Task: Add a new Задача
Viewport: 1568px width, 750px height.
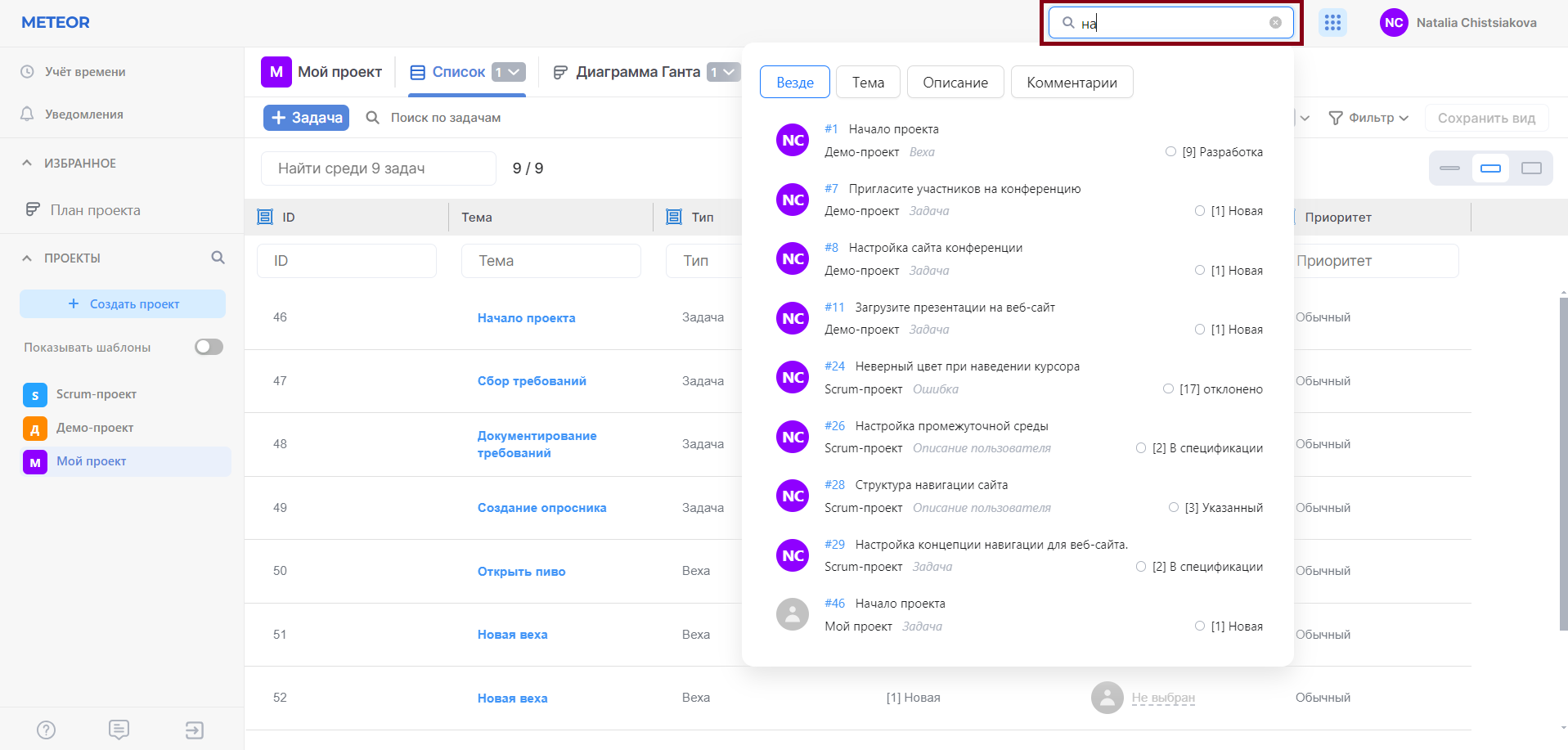Action: click(x=306, y=118)
